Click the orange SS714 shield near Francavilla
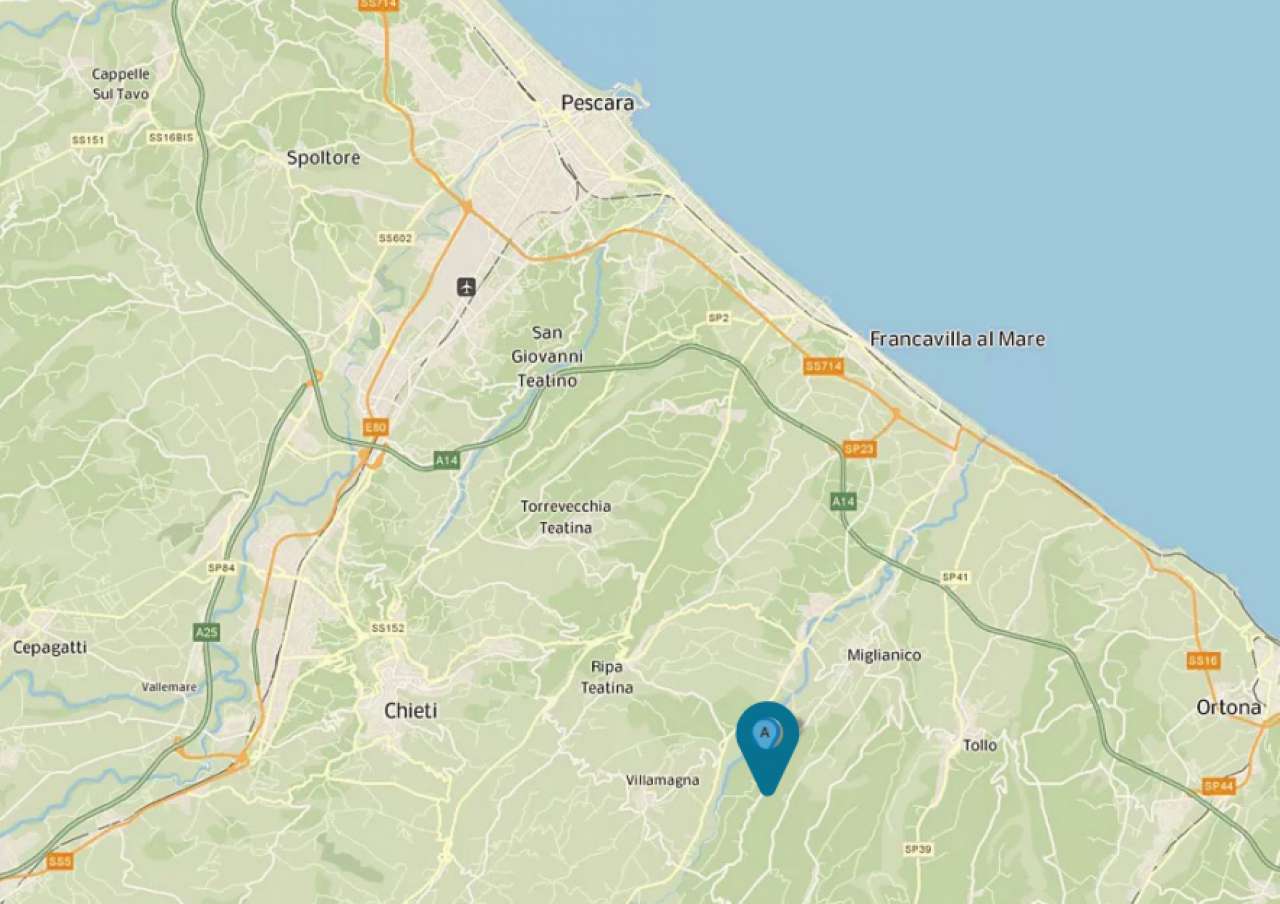Screen dimensions: 1280x904 click(x=824, y=366)
